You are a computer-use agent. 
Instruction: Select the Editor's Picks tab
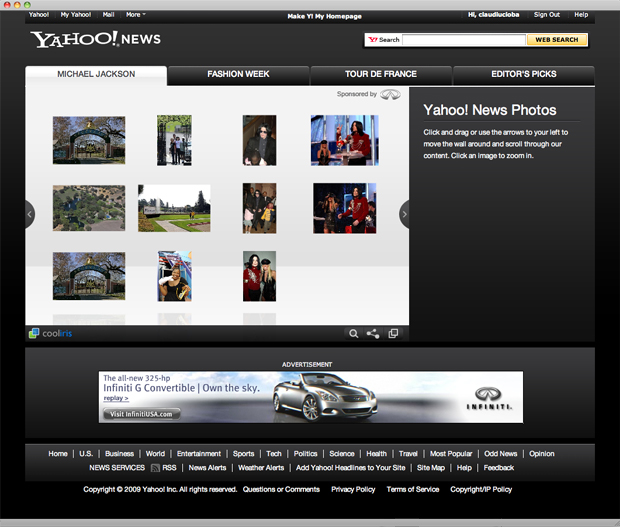[x=524, y=75]
